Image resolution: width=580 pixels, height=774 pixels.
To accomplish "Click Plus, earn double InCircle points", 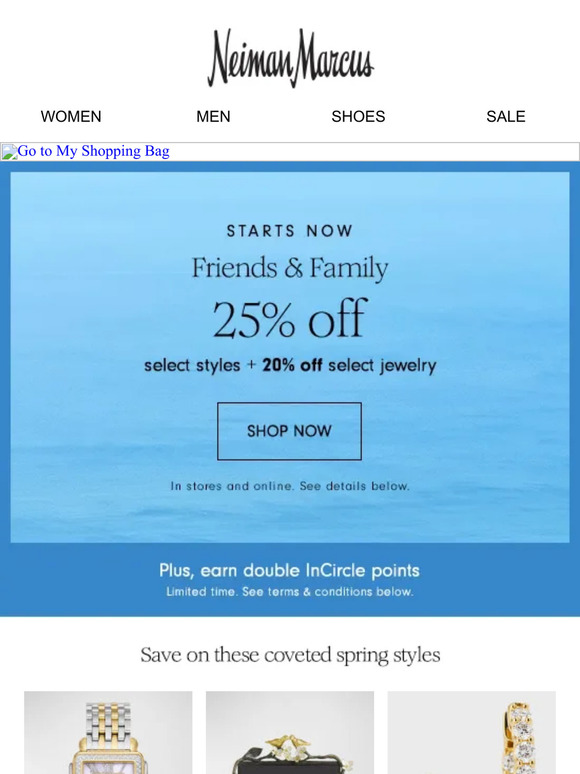I will click(289, 571).
